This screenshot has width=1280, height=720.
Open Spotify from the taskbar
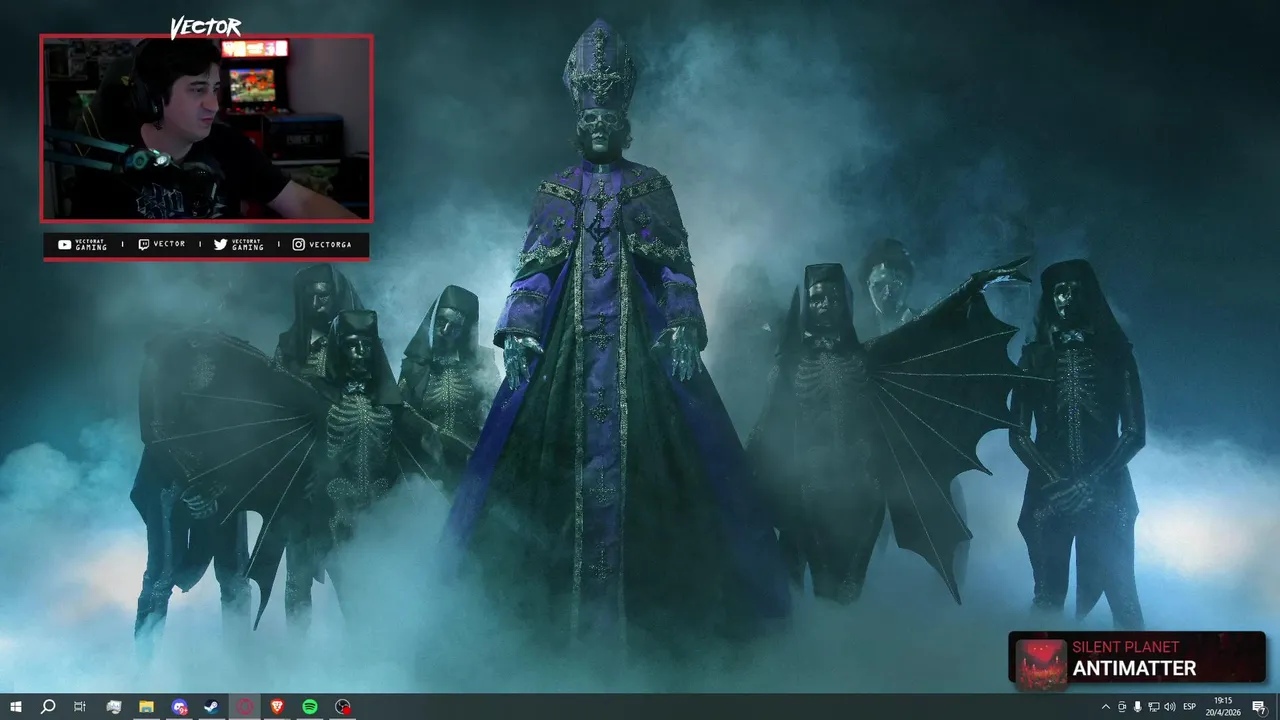tap(310, 707)
